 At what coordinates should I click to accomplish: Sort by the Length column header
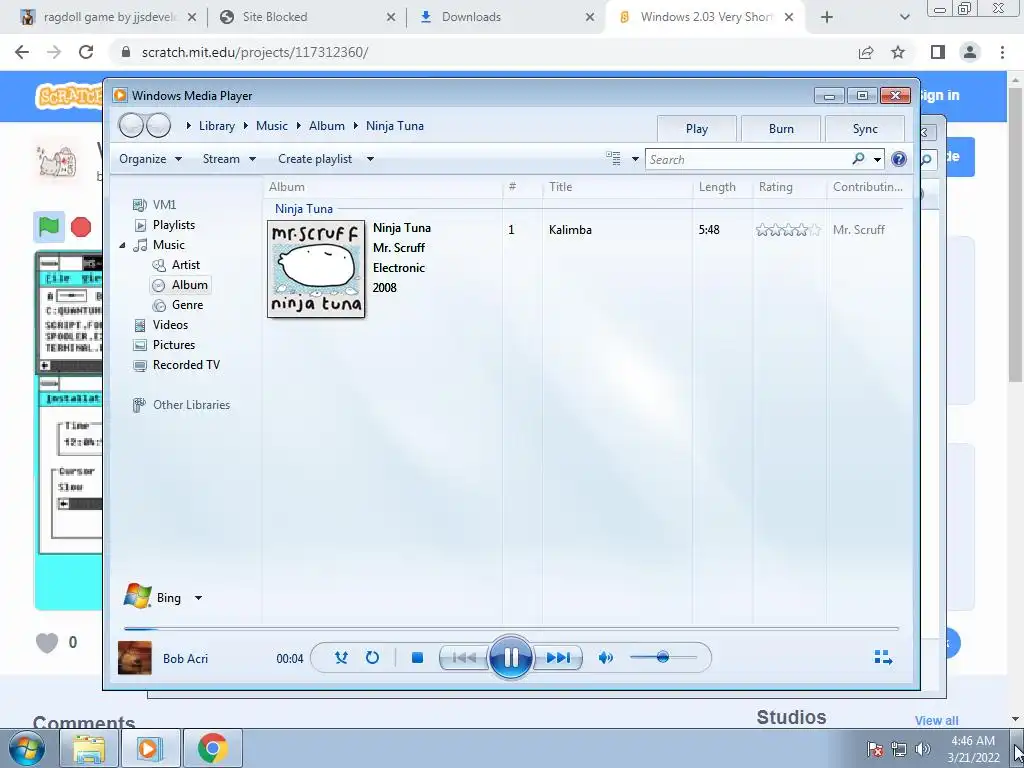pyautogui.click(x=717, y=187)
